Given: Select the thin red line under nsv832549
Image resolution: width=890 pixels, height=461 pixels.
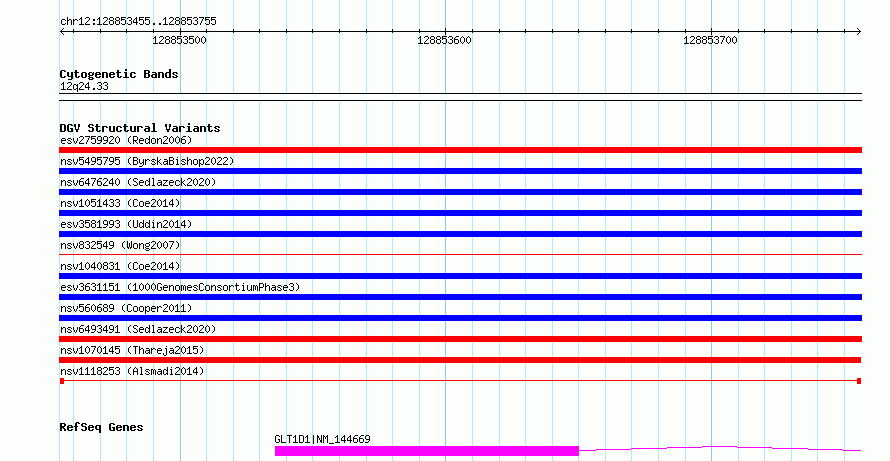Looking at the screenshot, I should pyautogui.click(x=460, y=254).
